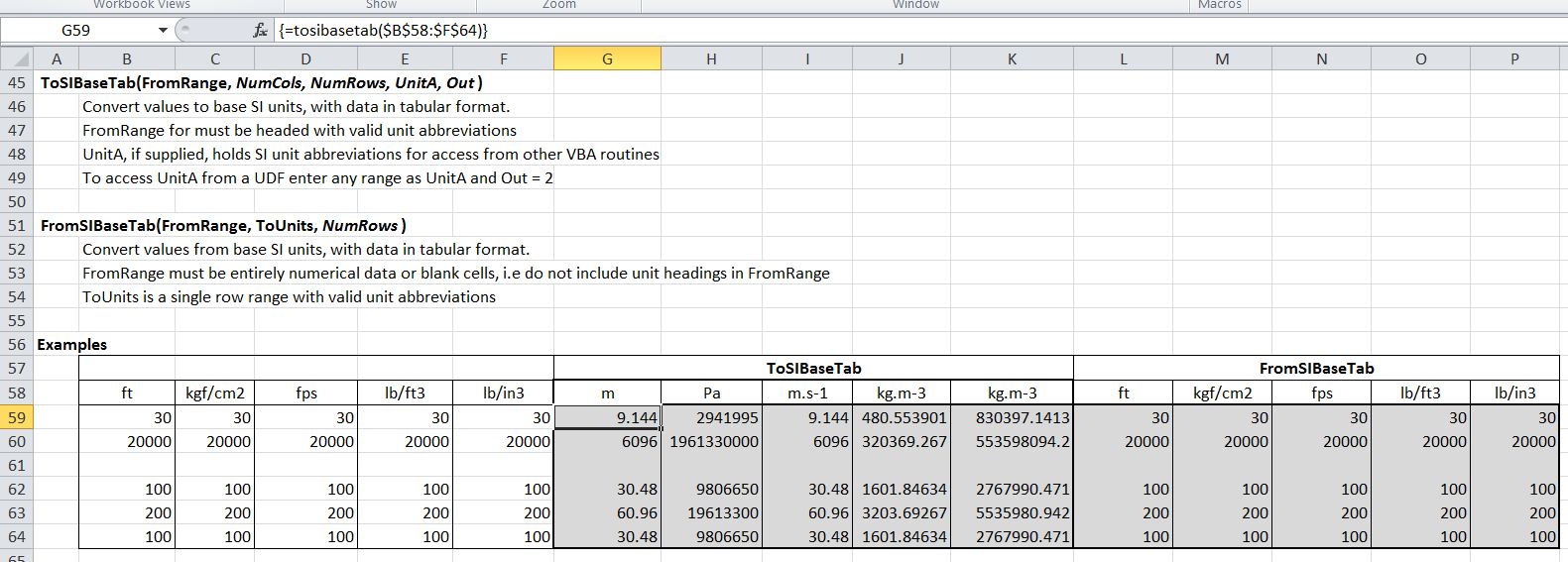Select column K header
Image resolution: width=1568 pixels, height=562 pixels.
coord(1011,59)
